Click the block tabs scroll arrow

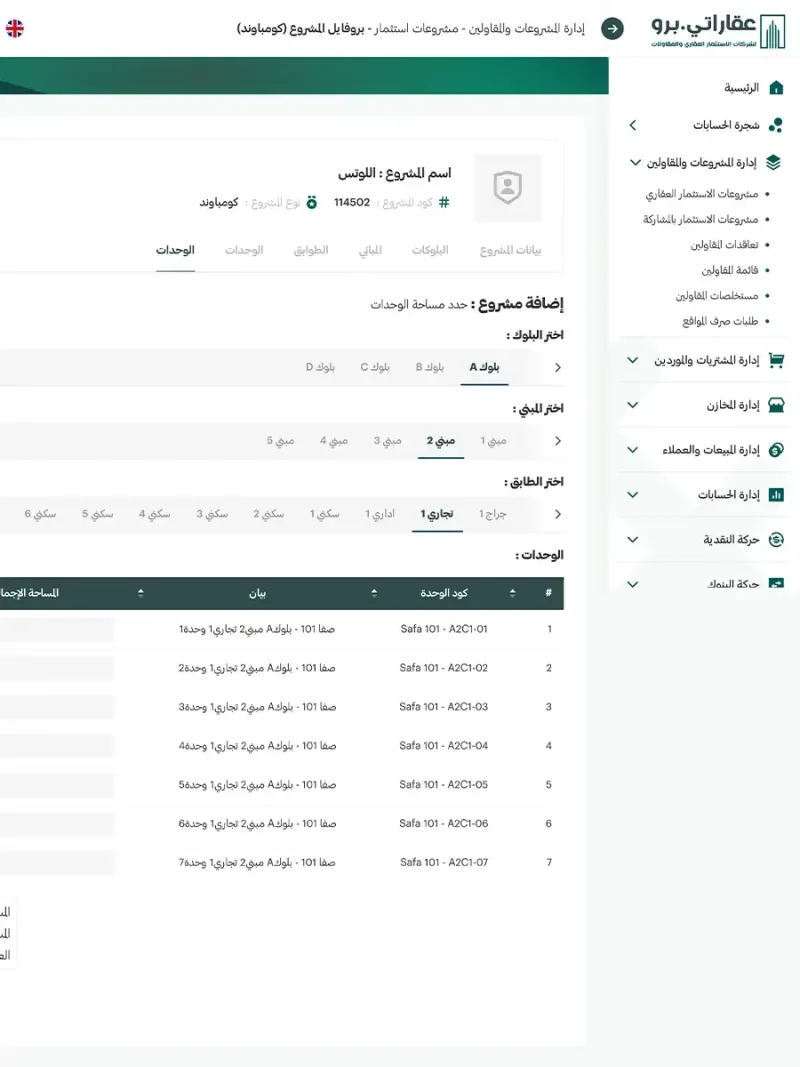point(558,367)
